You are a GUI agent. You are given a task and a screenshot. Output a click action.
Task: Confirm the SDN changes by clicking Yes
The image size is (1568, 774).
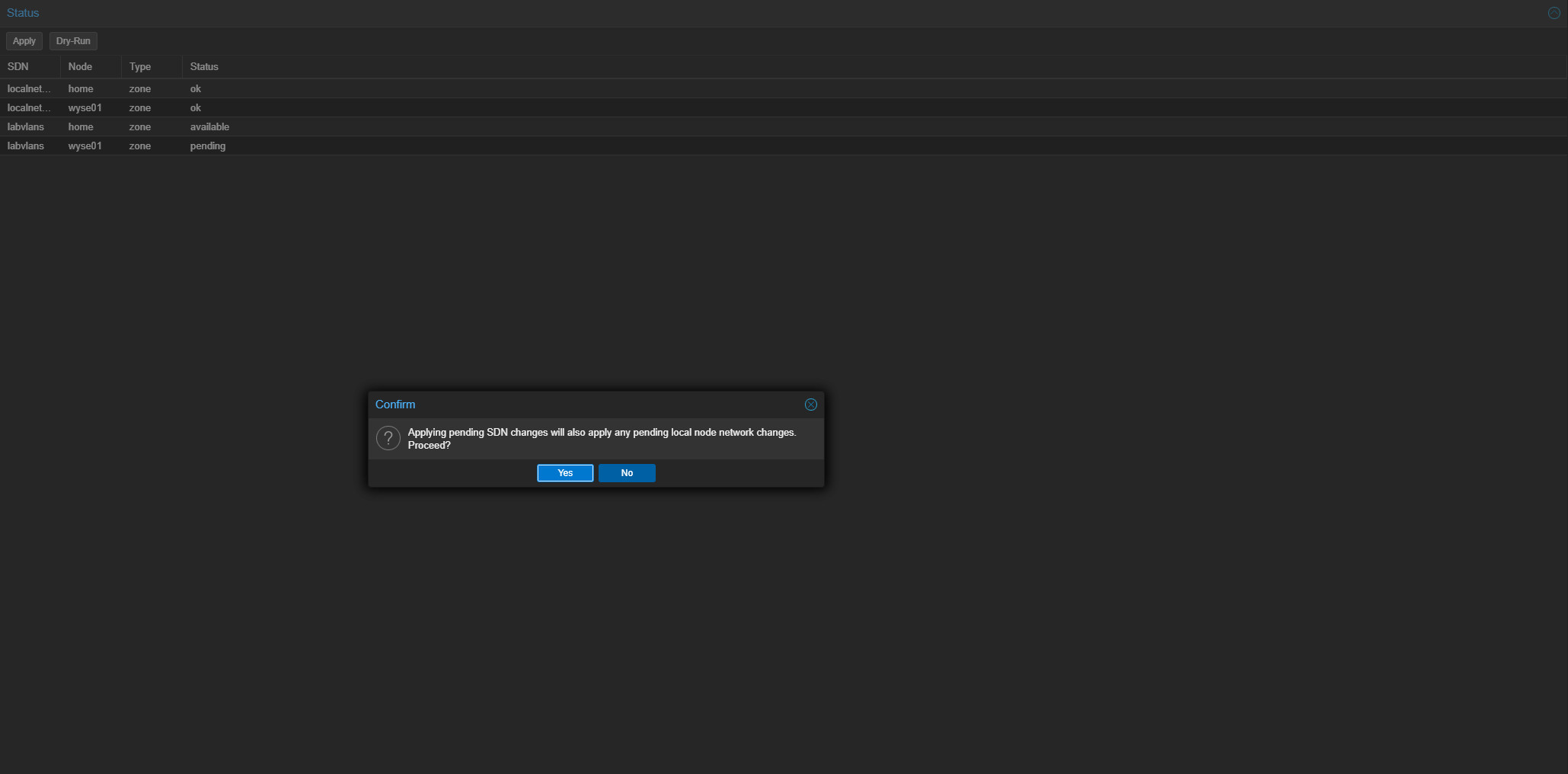click(565, 473)
